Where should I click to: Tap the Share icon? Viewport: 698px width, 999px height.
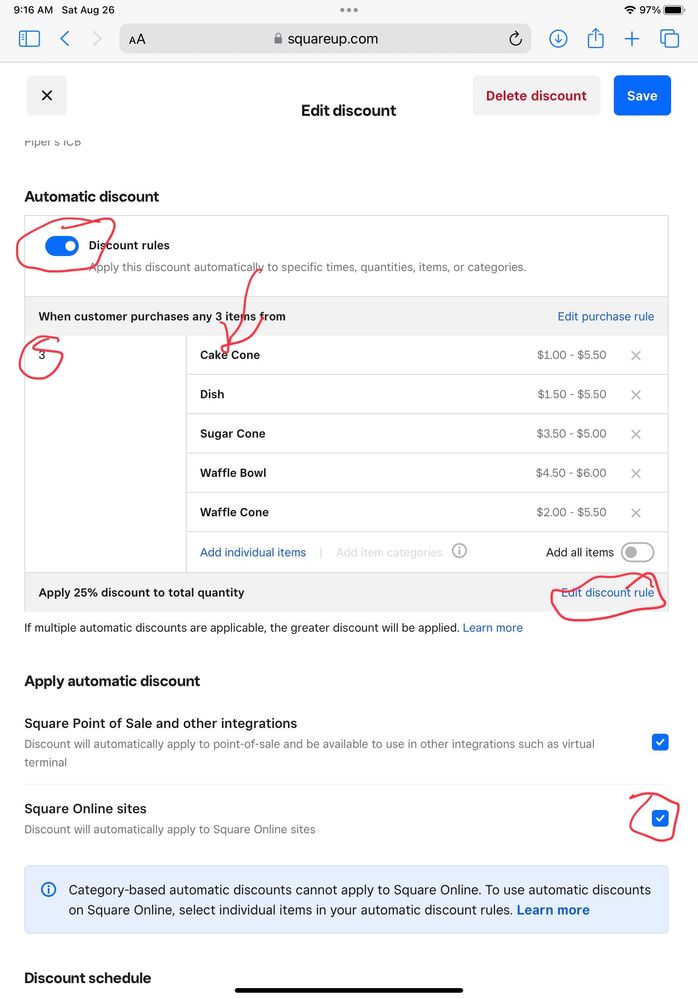(x=595, y=39)
